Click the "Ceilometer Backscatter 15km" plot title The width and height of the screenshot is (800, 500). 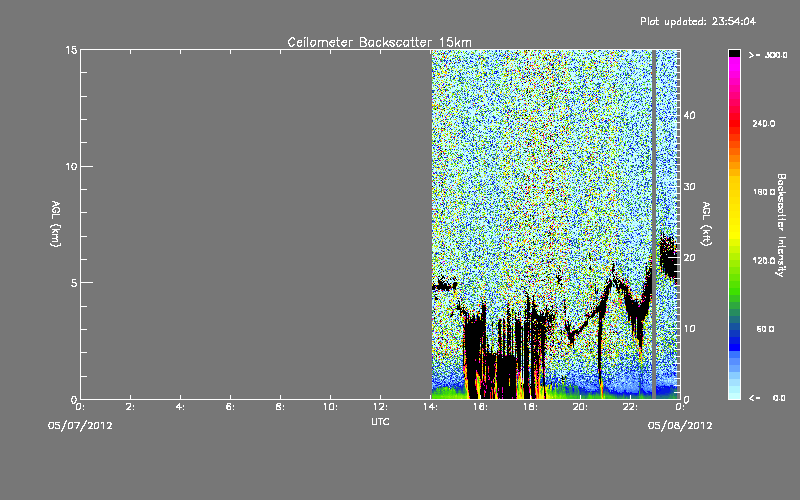tap(379, 42)
